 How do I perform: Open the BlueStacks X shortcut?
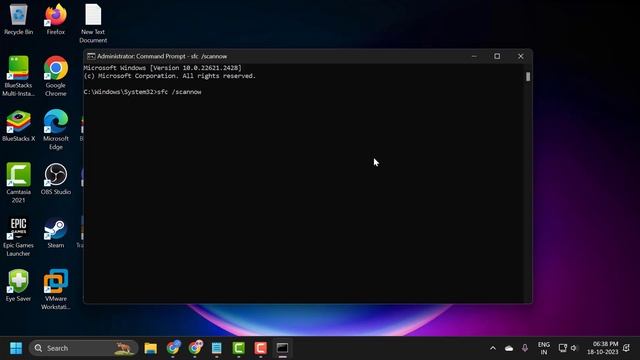[18, 126]
